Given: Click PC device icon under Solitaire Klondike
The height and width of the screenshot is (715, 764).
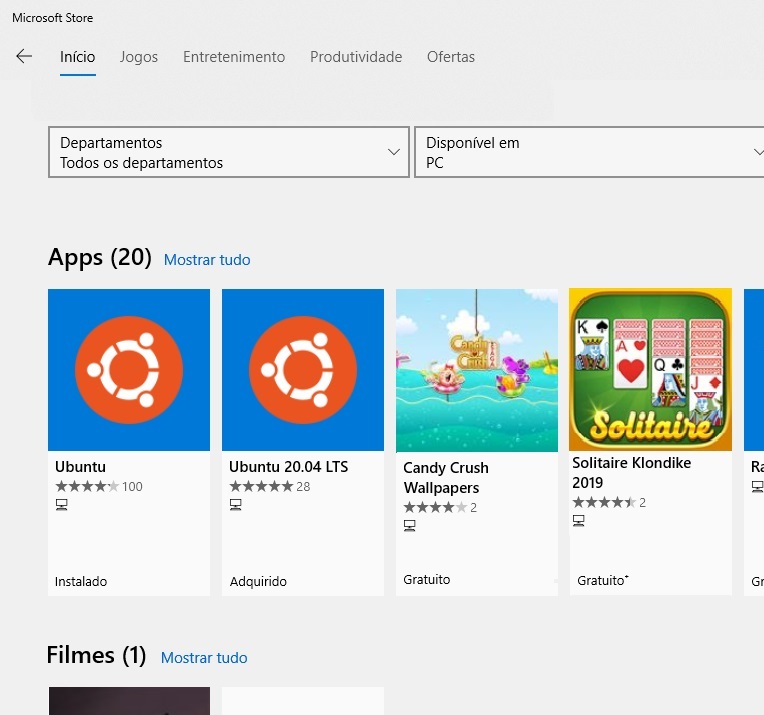Looking at the screenshot, I should coord(578,521).
